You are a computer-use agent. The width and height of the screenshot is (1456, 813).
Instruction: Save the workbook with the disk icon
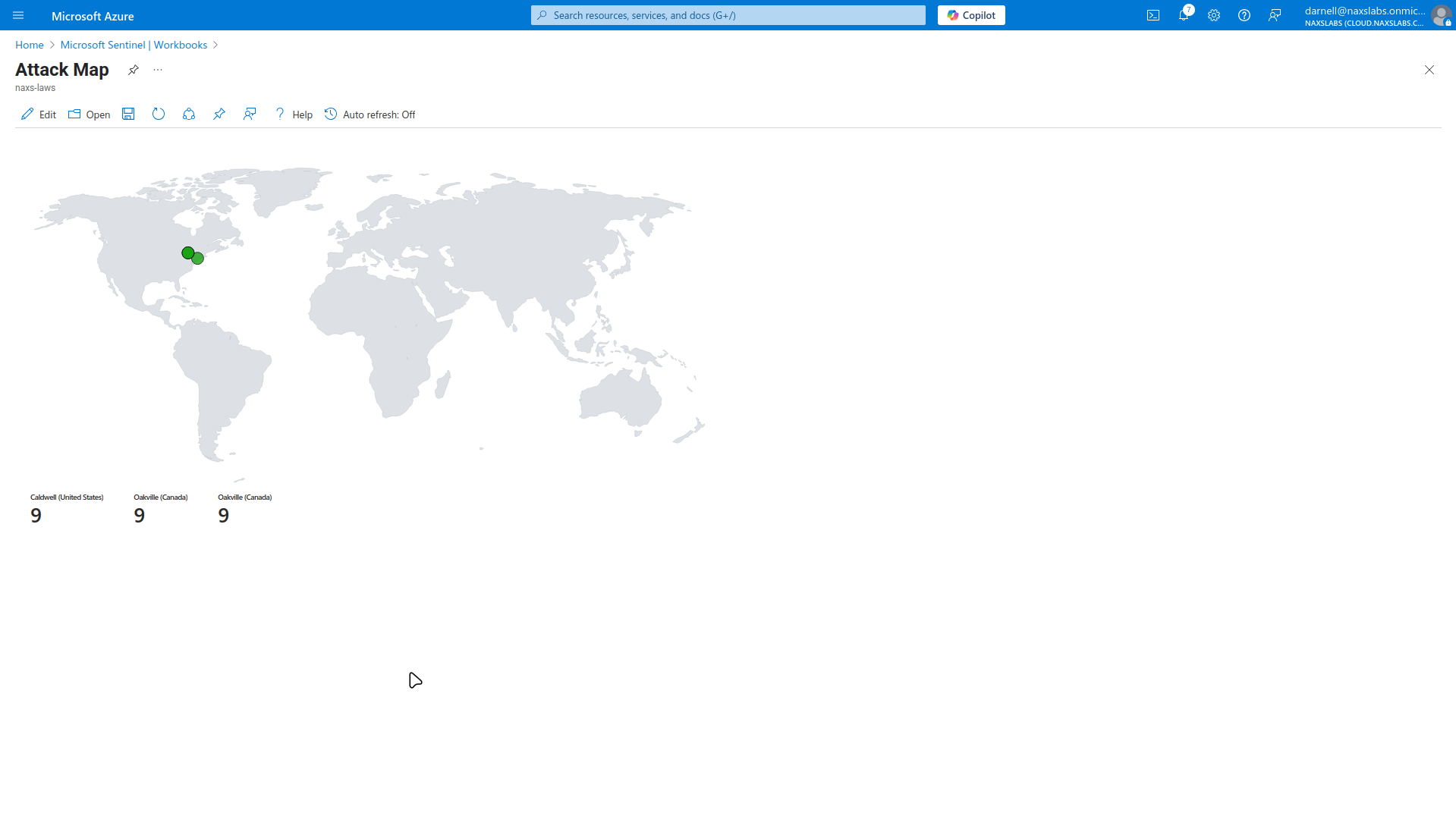(128, 114)
